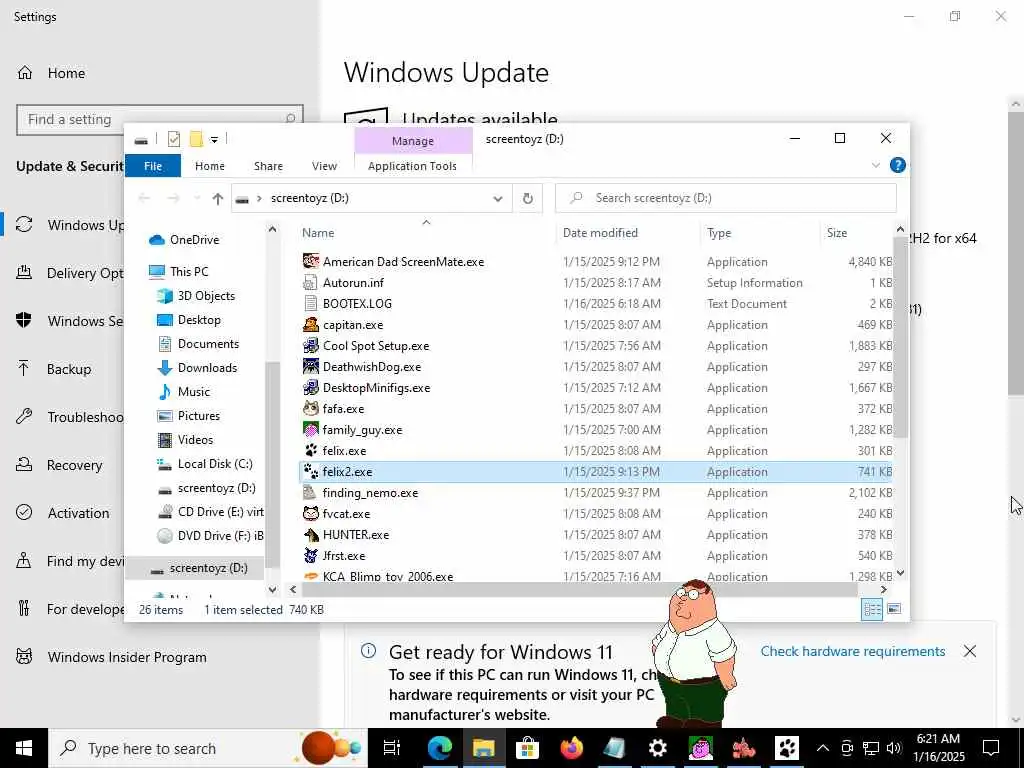Open Local Disk (C:) in navigation pane
The image size is (1024, 768).
tap(215, 464)
